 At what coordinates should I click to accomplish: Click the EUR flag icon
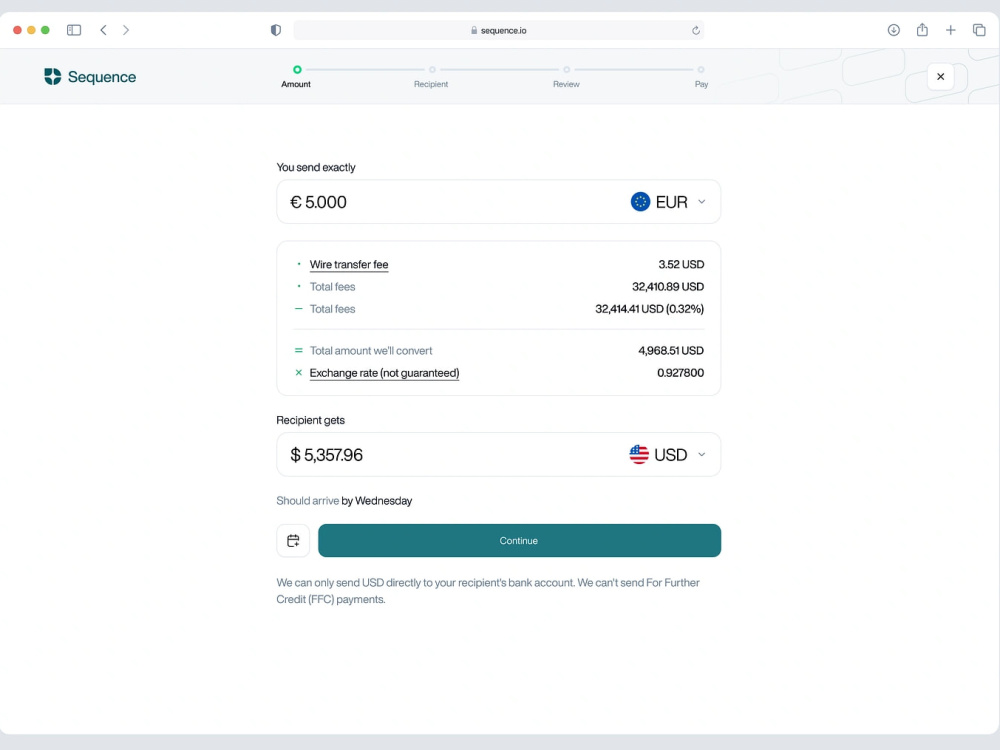pos(640,202)
